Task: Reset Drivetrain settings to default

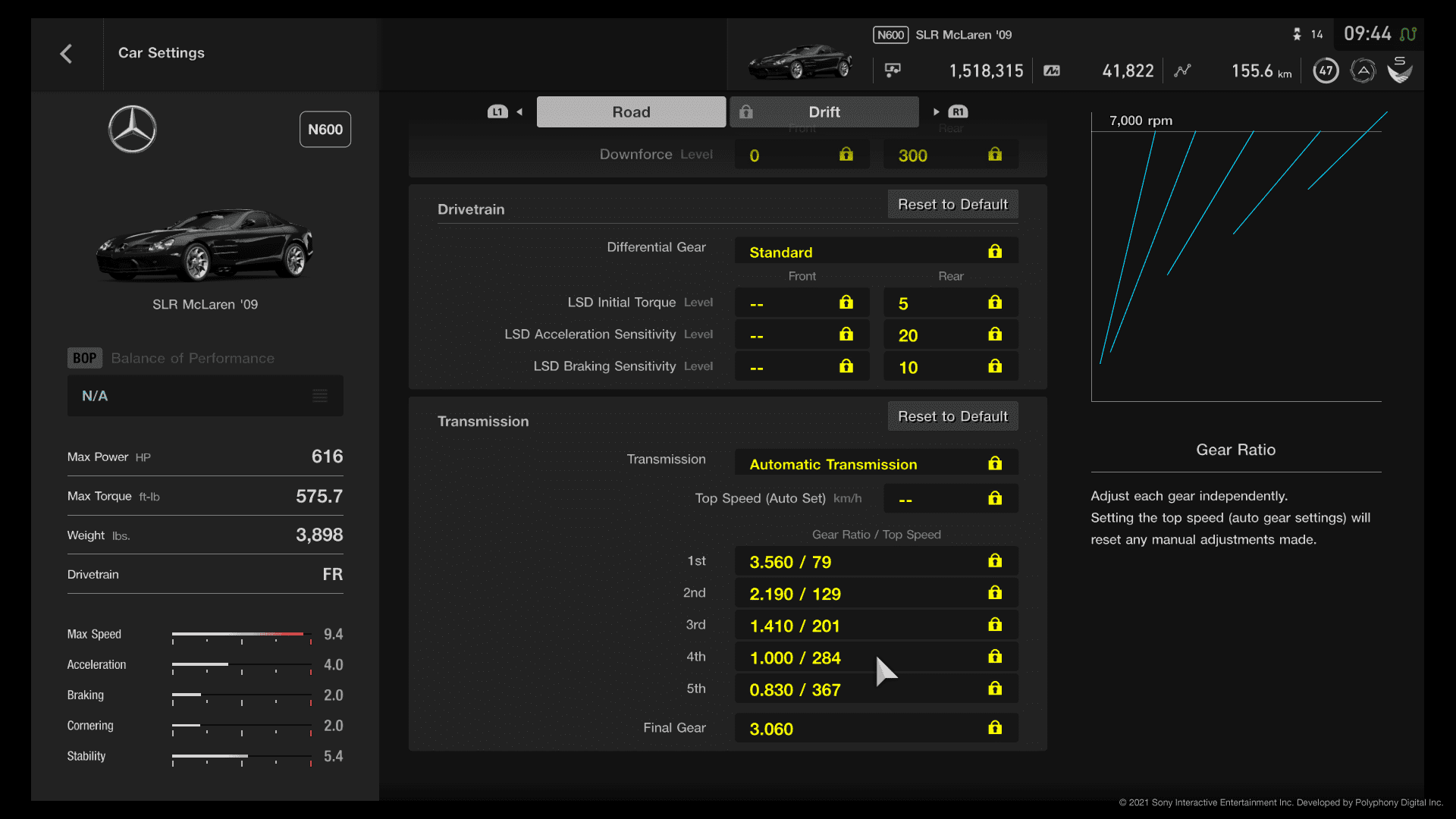Action: 952,205
